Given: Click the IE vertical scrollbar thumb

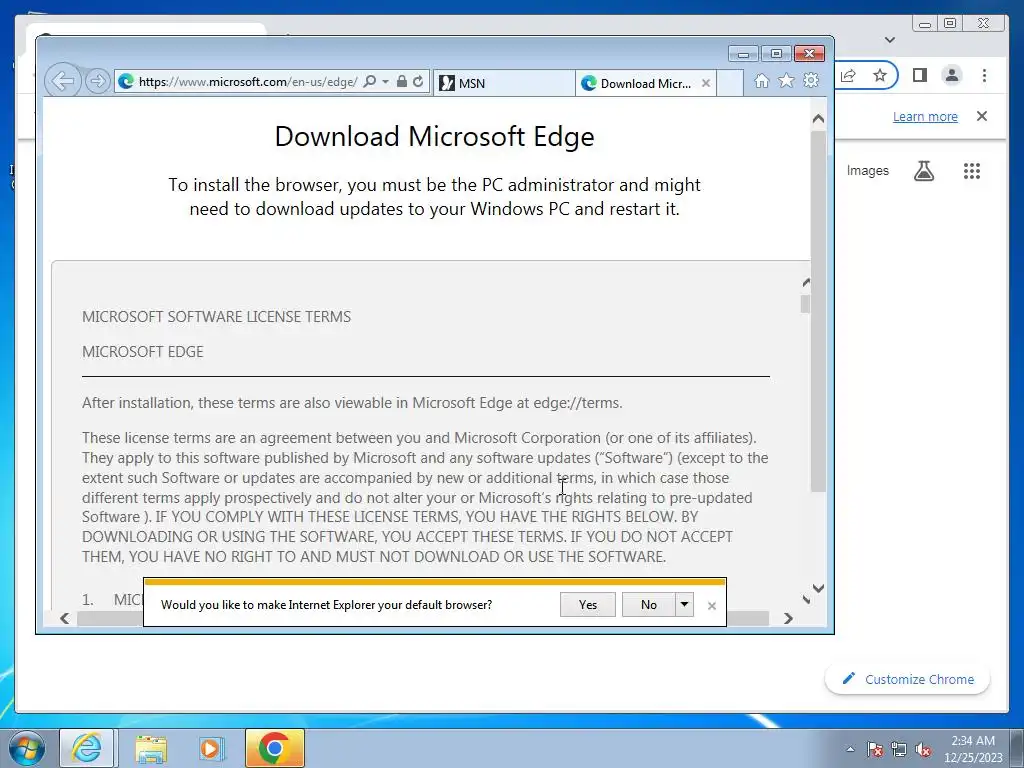Looking at the screenshot, I should click(818, 311).
